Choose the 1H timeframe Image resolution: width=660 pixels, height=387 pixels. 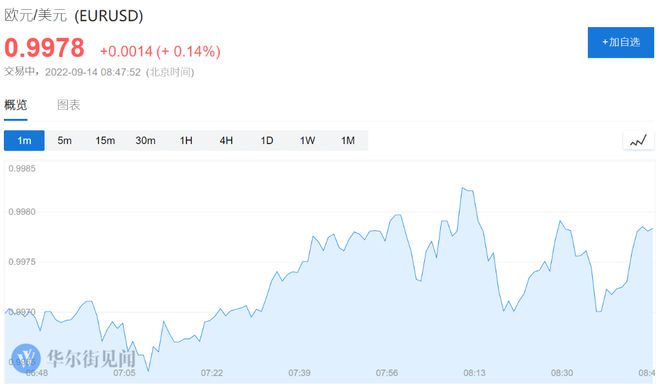(x=186, y=141)
